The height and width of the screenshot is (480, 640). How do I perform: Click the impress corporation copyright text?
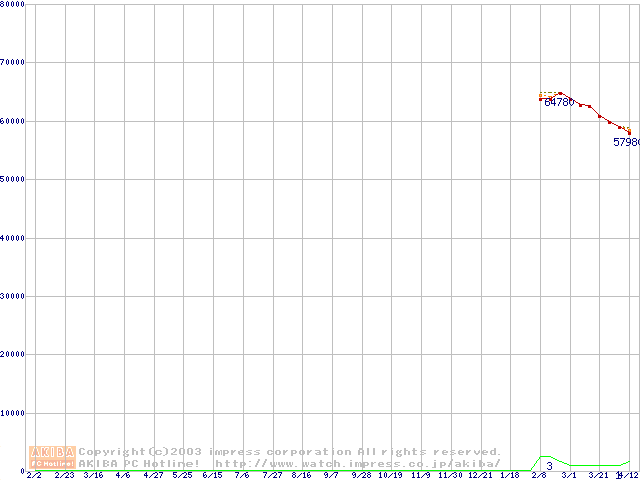coord(290,451)
